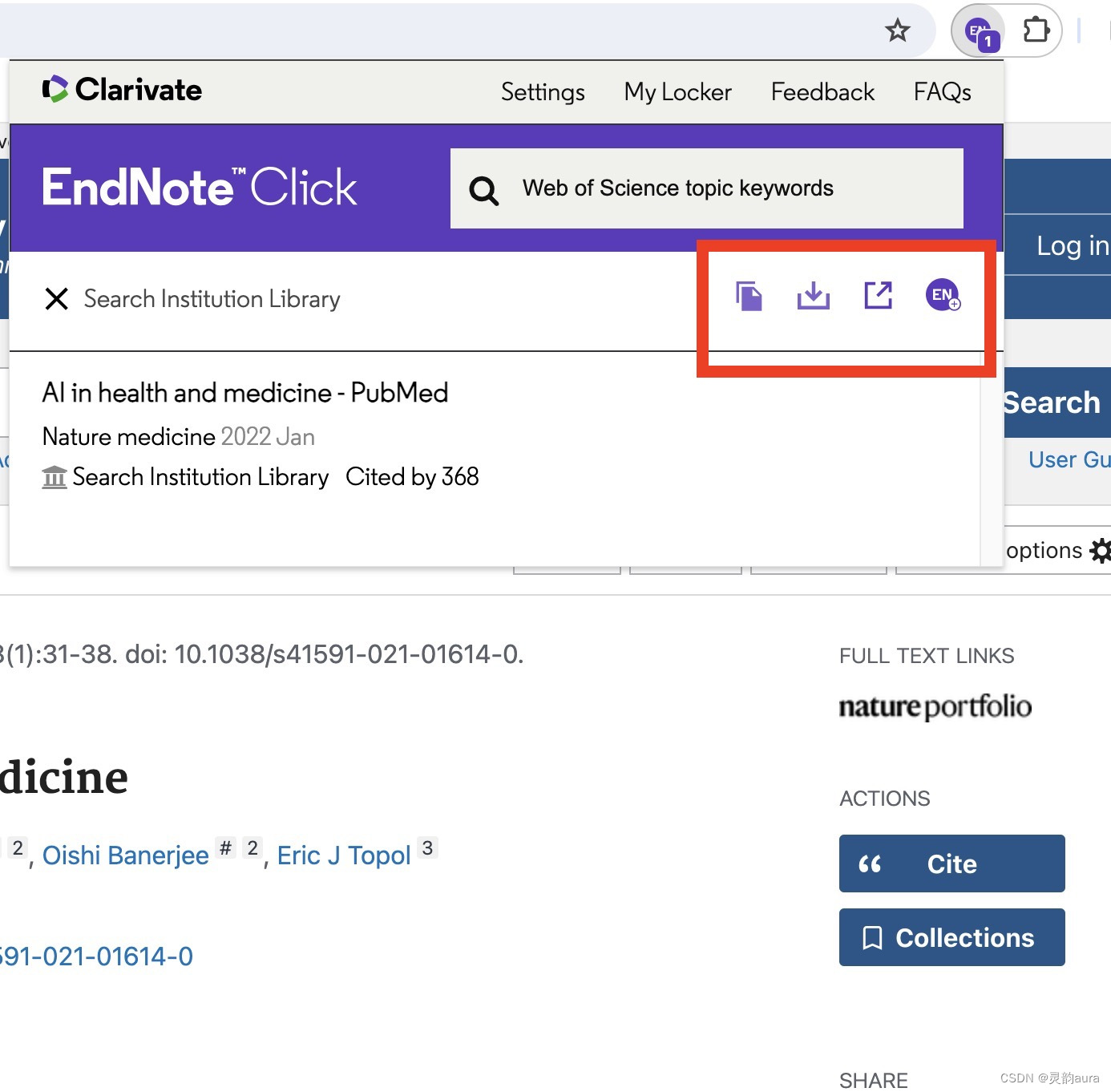Open browser extensions puzzle icon
The image size is (1111, 1092).
coord(1036,30)
